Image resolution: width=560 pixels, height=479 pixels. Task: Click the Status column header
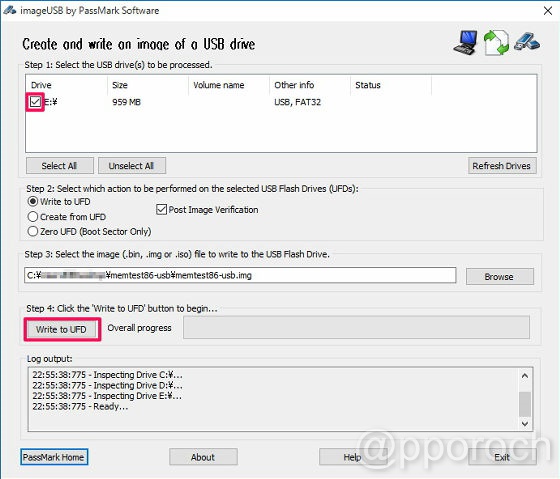(x=391, y=85)
